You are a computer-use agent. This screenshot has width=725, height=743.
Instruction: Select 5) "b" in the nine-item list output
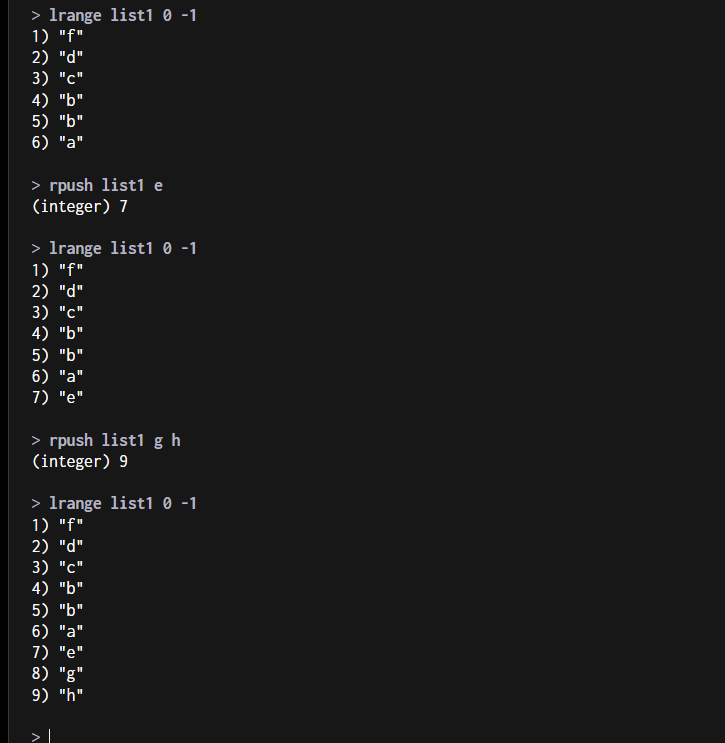click(x=57, y=609)
